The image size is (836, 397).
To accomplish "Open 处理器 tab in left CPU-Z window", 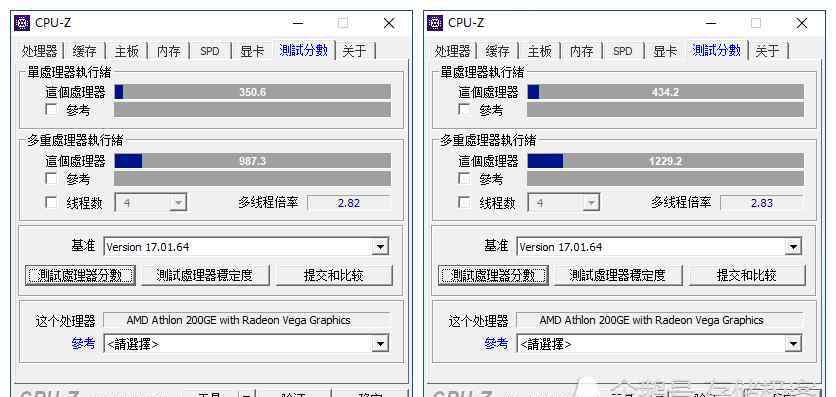I will [x=39, y=51].
